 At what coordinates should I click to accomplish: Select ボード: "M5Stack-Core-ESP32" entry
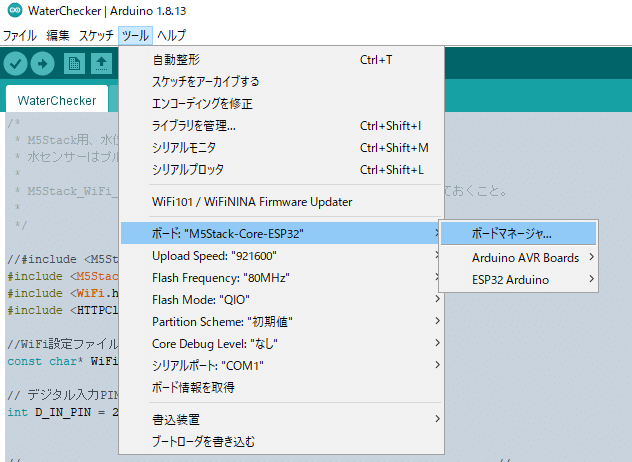click(281, 233)
